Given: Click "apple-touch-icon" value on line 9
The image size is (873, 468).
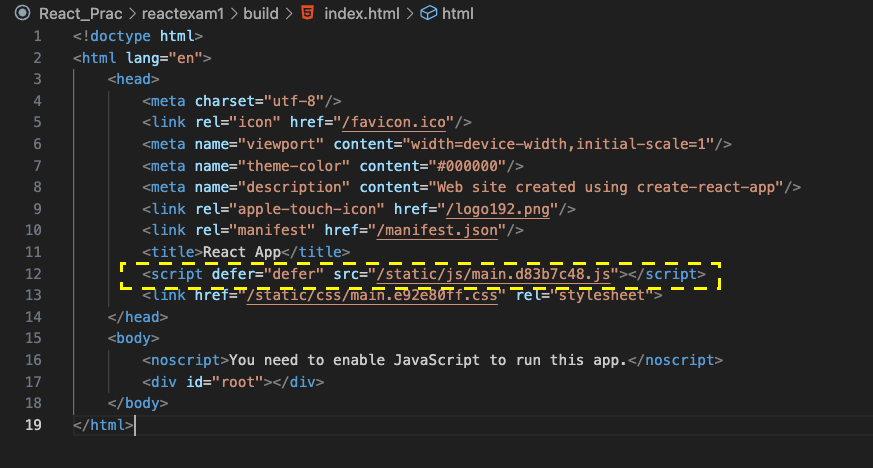Looking at the screenshot, I should tap(307, 209).
